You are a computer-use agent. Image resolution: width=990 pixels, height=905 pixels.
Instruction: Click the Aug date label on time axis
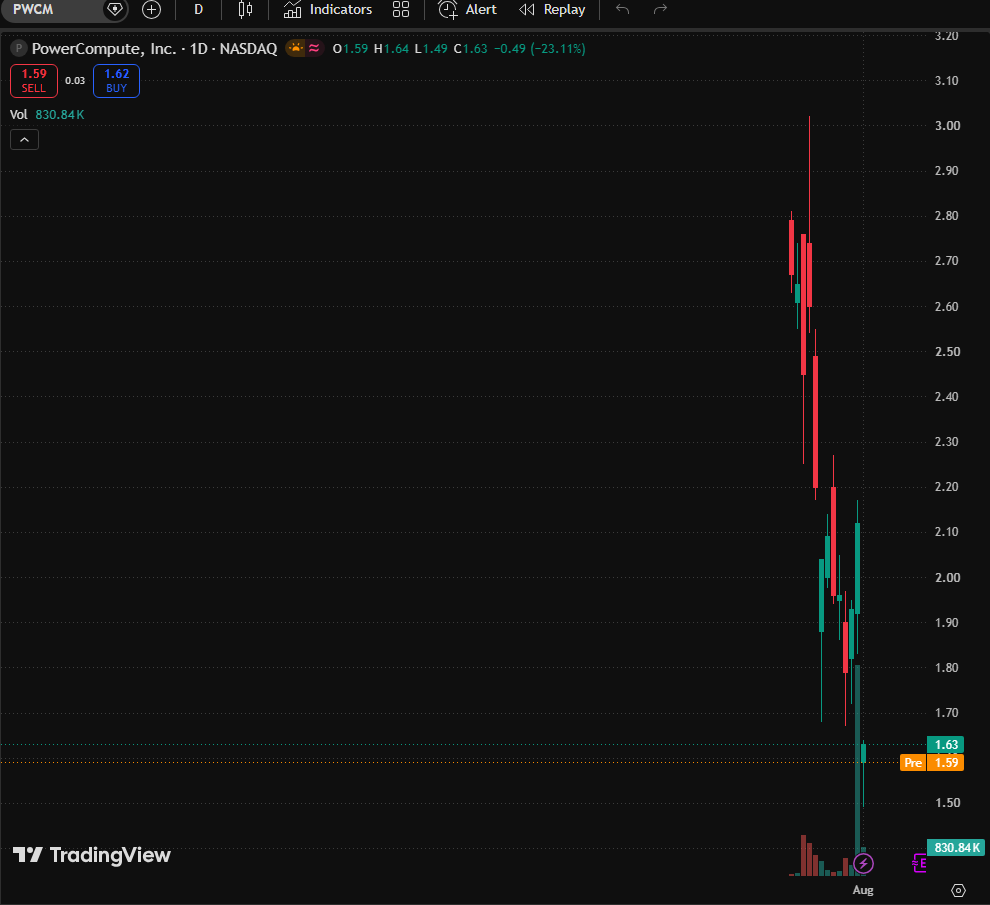coord(863,890)
